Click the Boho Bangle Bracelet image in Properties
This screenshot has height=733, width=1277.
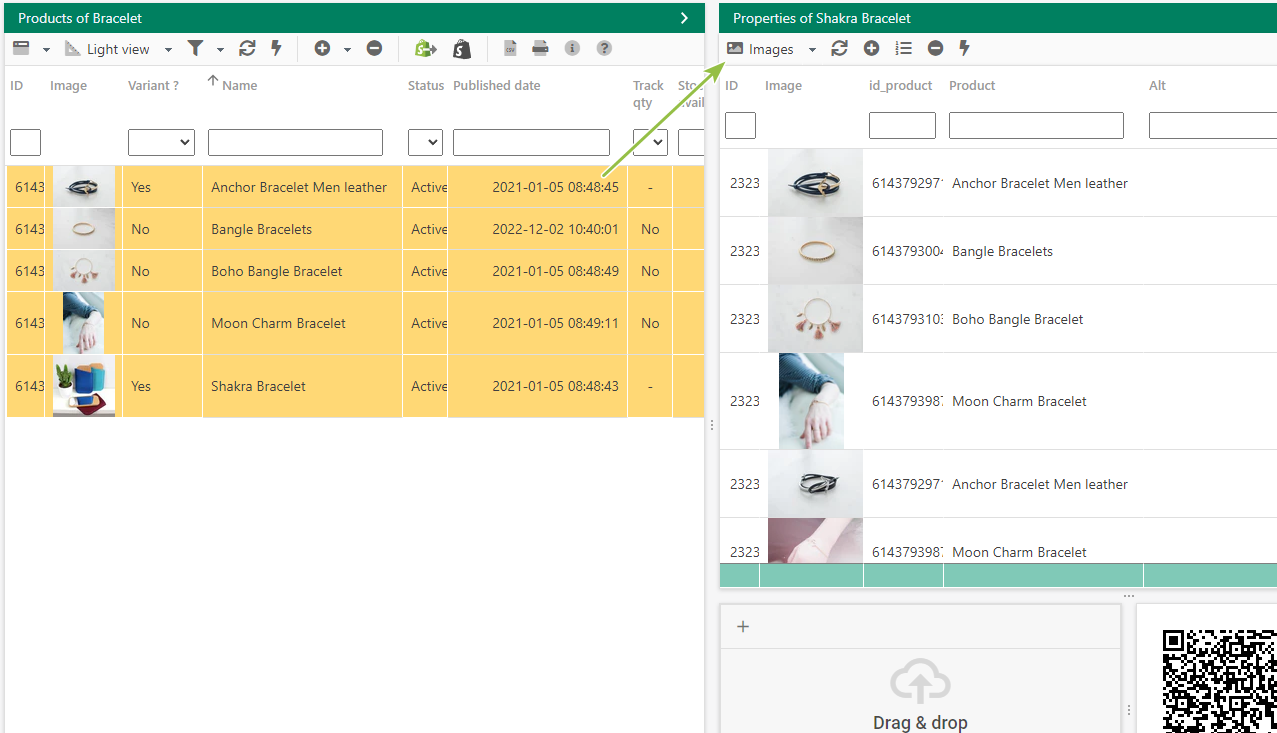[x=815, y=319]
